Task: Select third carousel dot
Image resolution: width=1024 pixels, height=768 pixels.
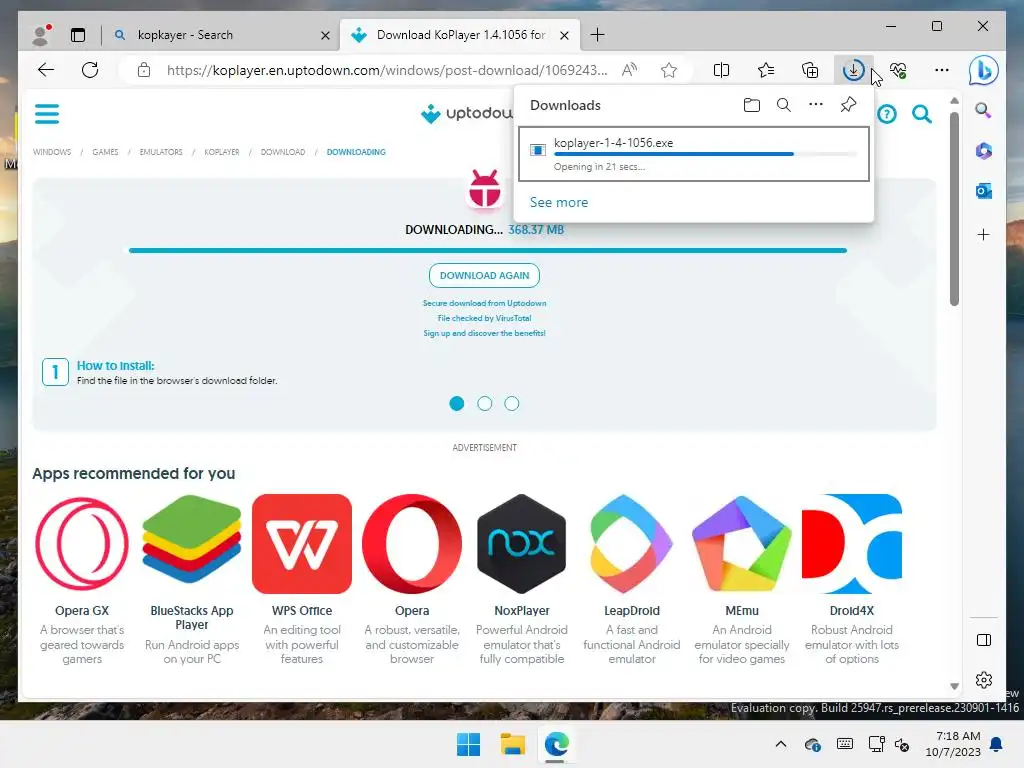Action: pos(511,404)
